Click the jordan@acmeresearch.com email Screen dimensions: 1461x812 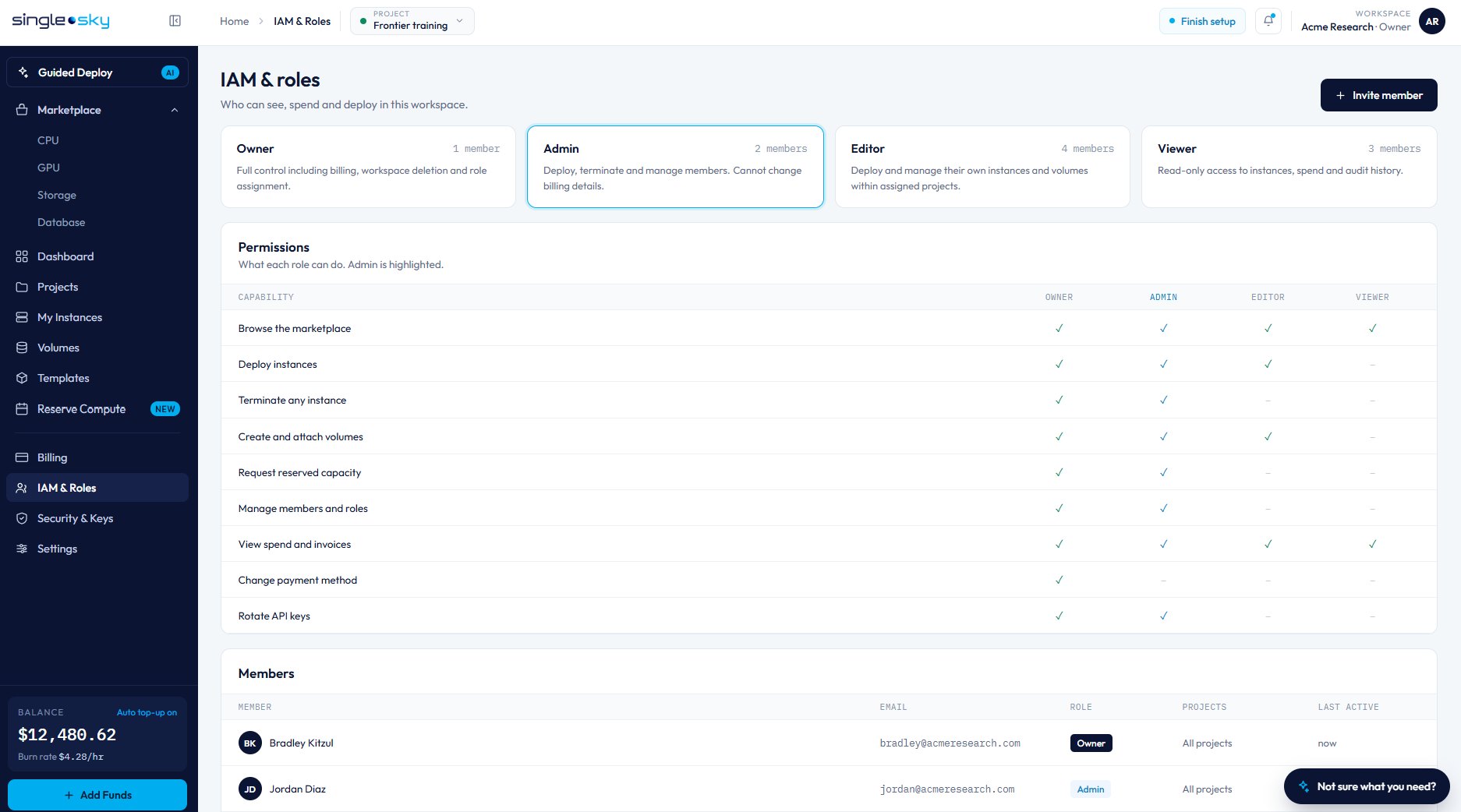point(947,789)
